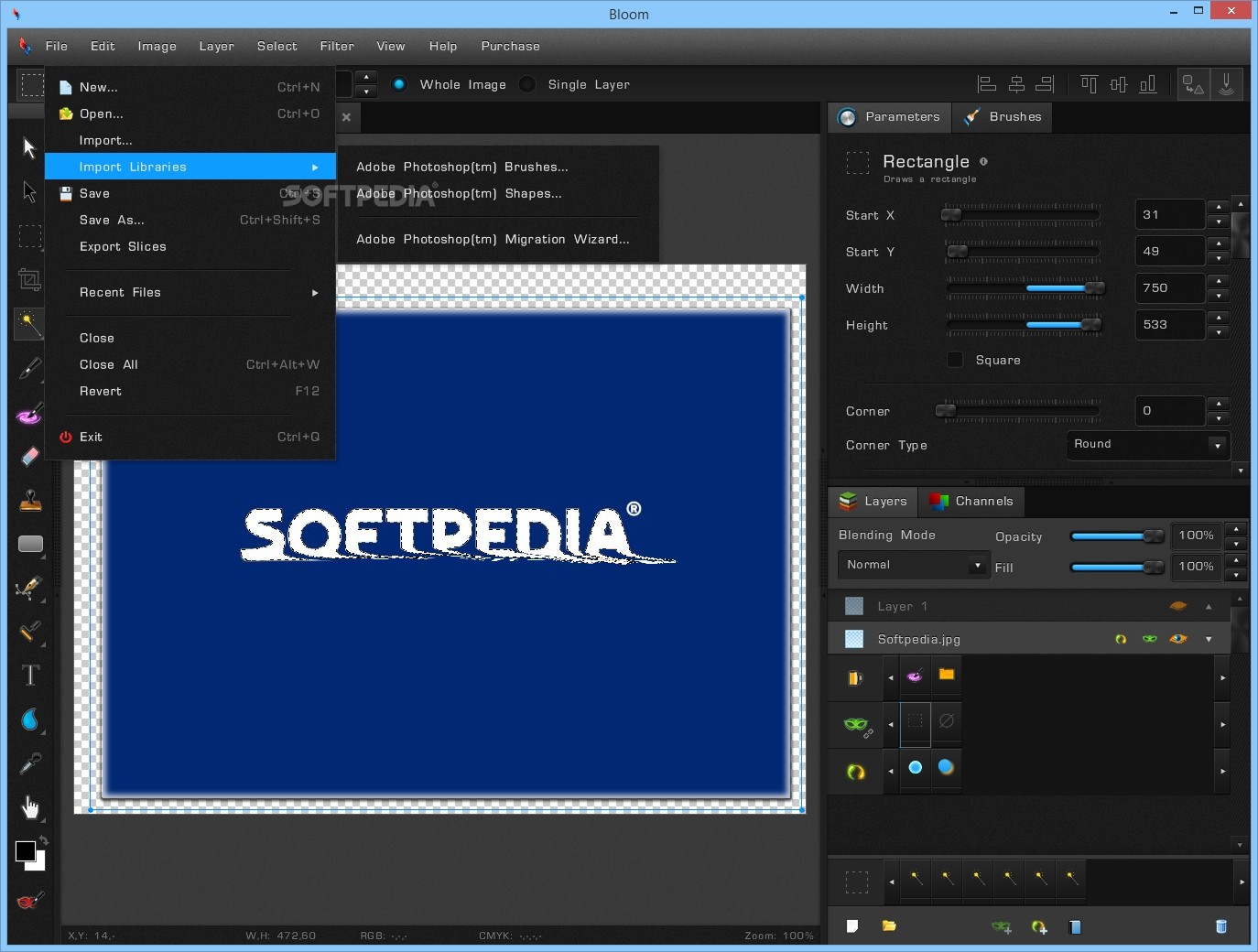Select the Crop tool
This screenshot has width=1258, height=952.
29,279
